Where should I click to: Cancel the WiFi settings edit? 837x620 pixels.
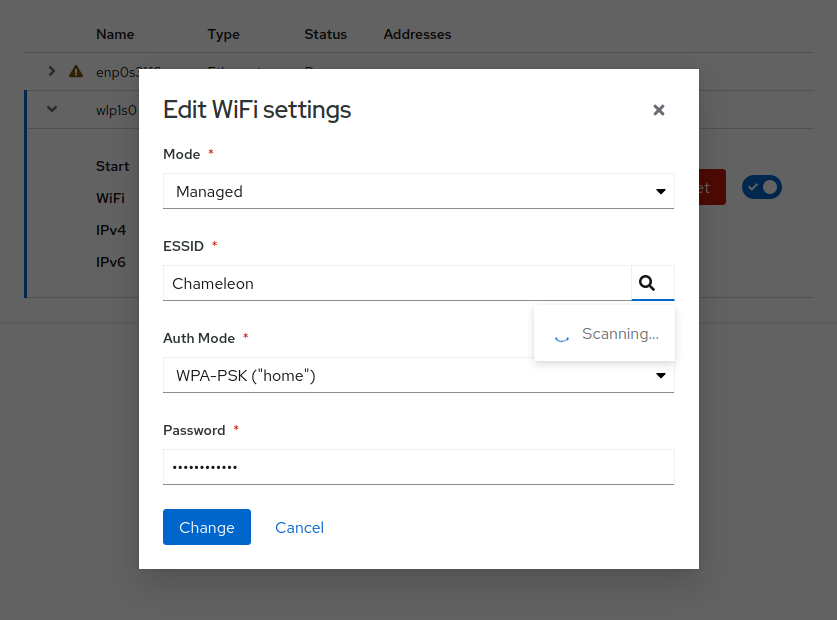(299, 527)
